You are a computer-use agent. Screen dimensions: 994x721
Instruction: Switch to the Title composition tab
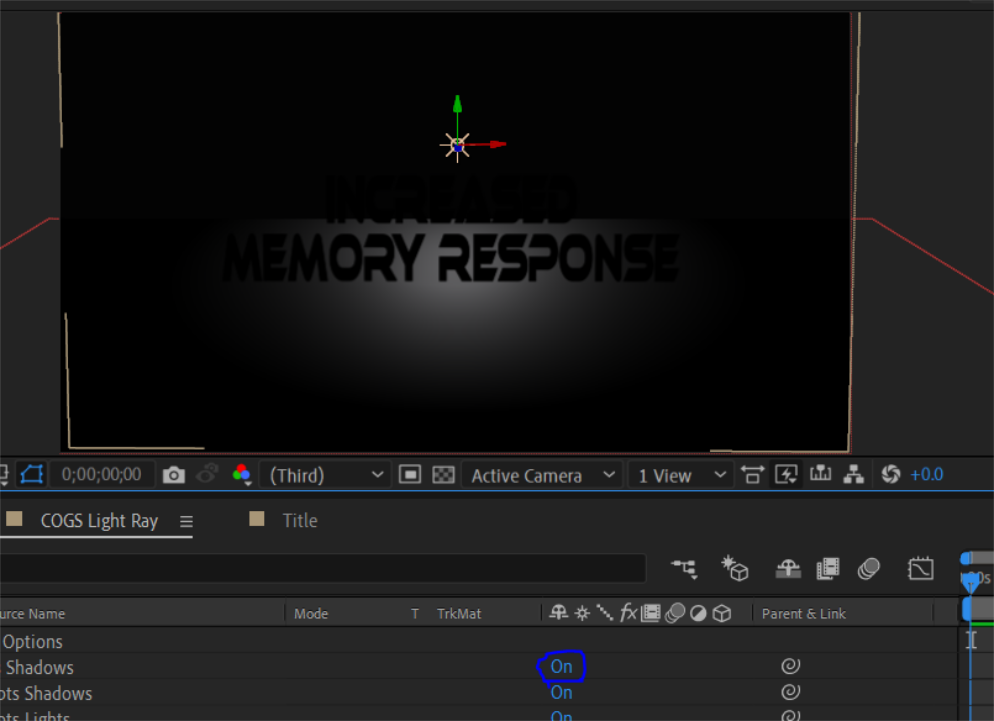pyautogui.click(x=300, y=520)
